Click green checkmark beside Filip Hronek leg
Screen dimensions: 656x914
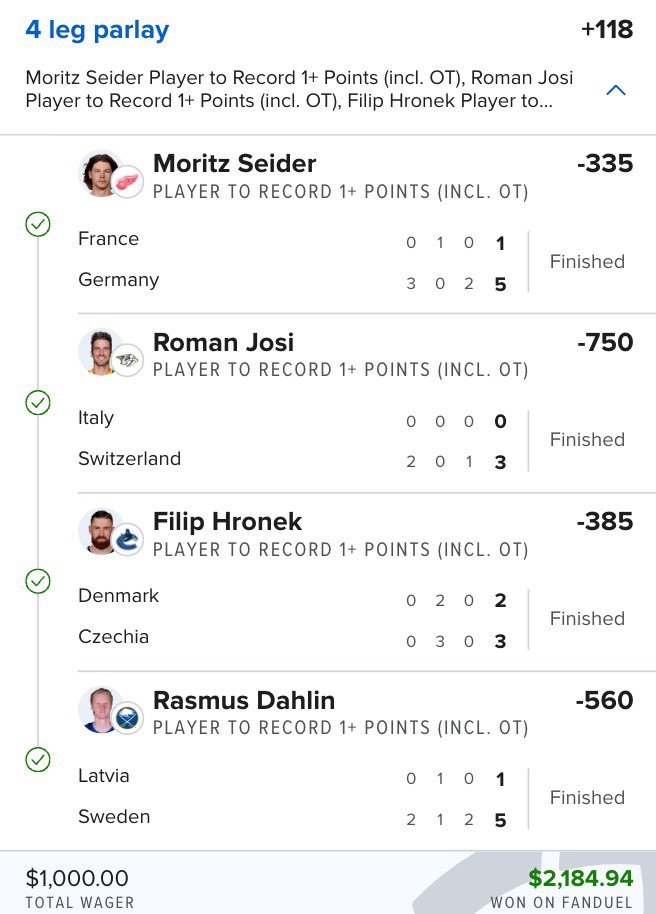coord(38,581)
